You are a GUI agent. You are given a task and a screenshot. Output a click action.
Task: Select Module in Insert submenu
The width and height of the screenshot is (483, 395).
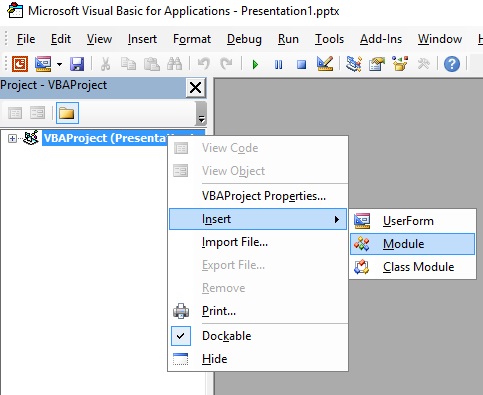412,244
